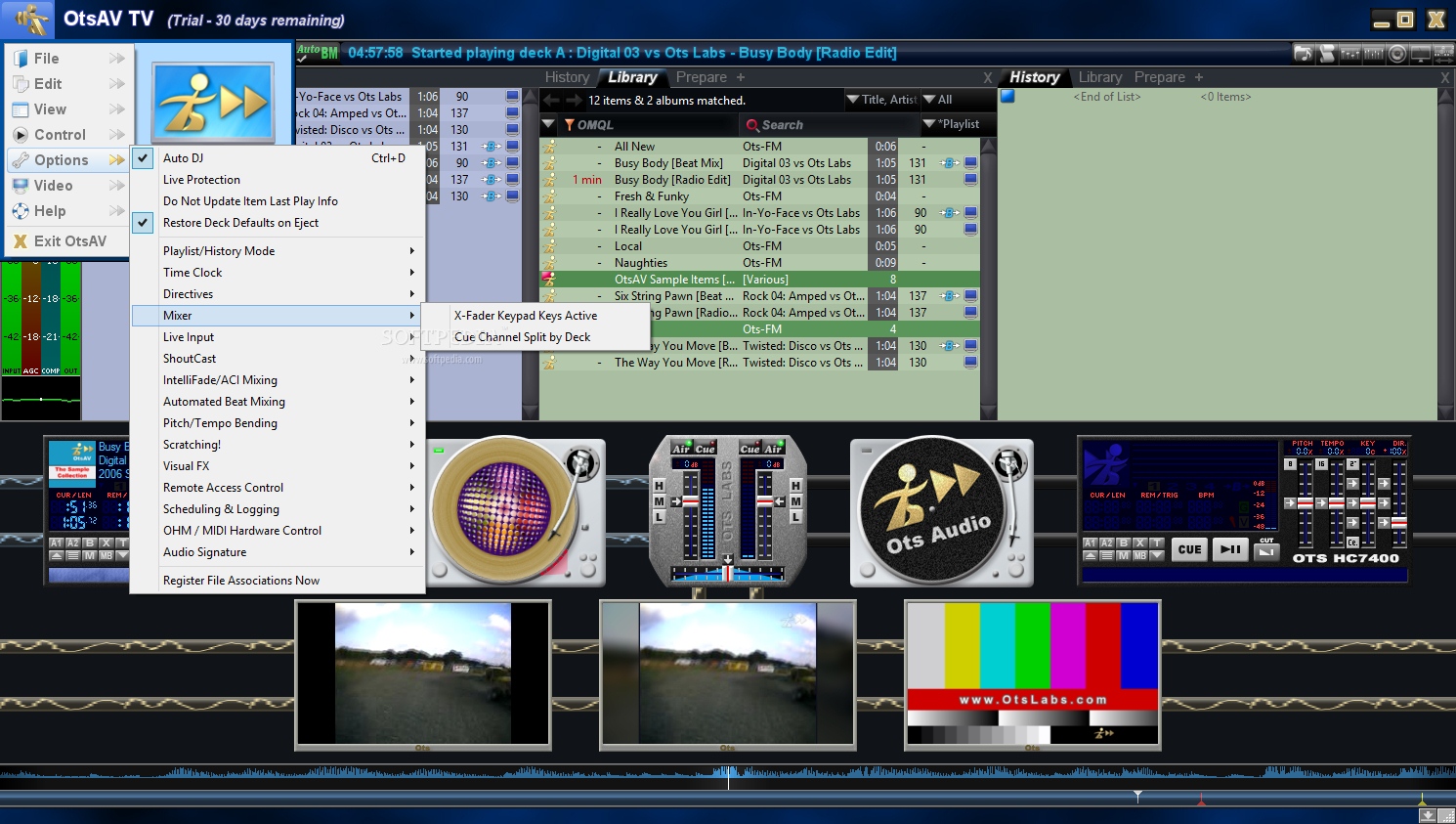Click the eject button on deck B
The image size is (1456, 824).
click(1090, 555)
